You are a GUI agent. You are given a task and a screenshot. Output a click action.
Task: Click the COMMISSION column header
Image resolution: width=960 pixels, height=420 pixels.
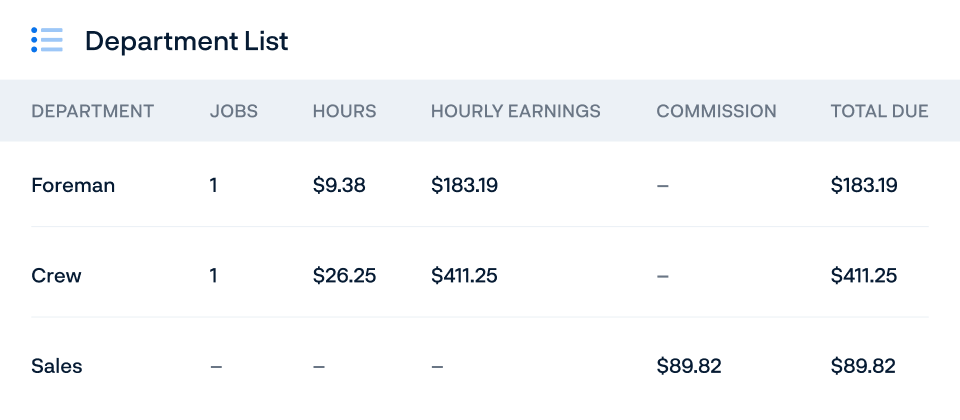click(716, 111)
